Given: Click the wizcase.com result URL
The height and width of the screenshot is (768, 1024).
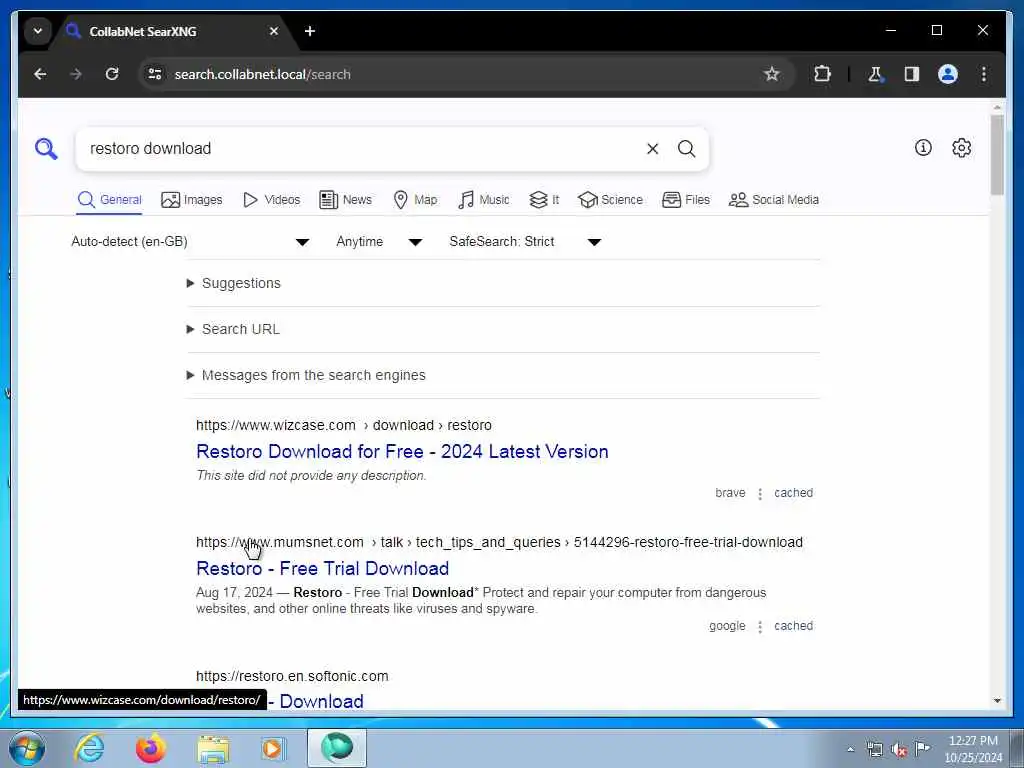Looking at the screenshot, I should [x=344, y=425].
